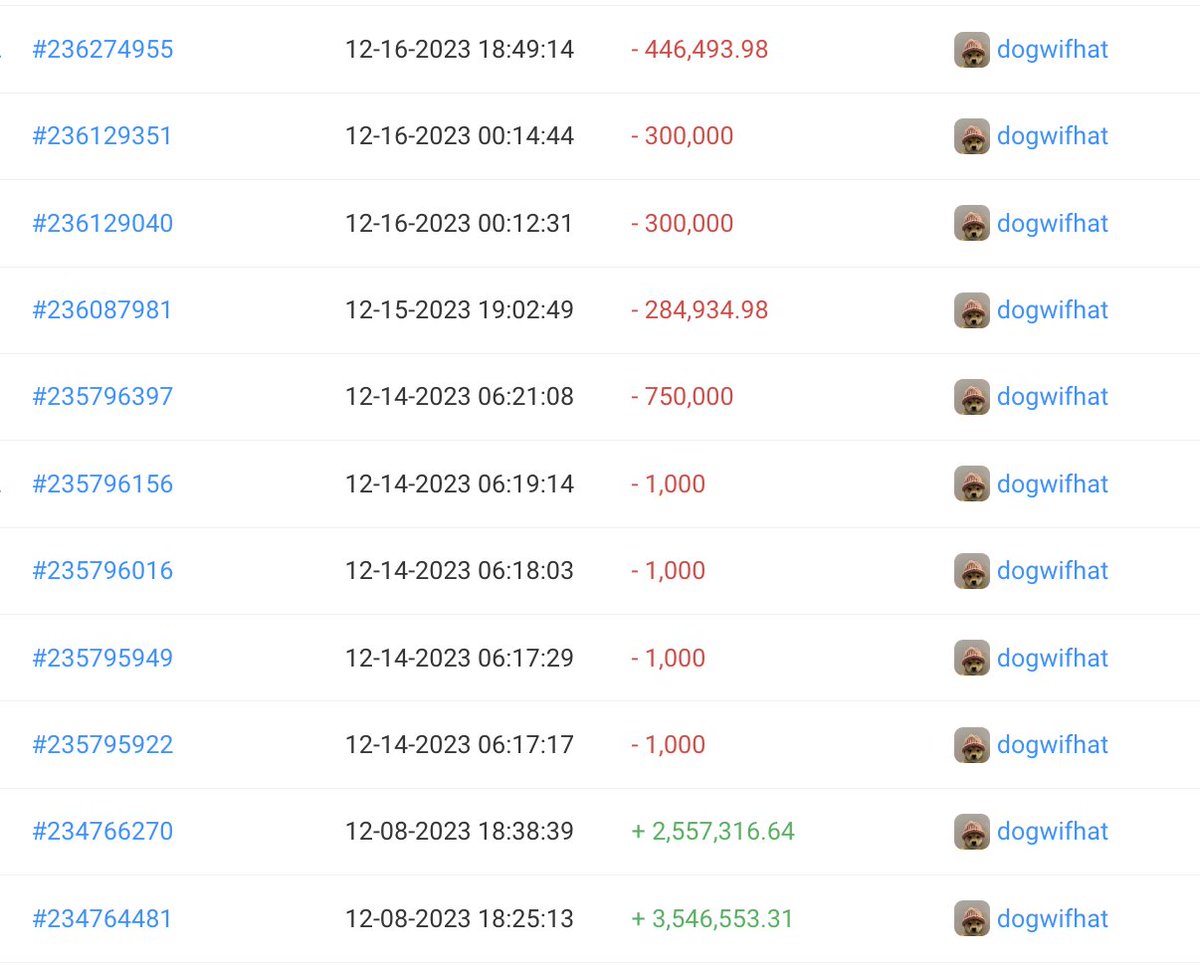Viewport: 1200px width, 965px height.
Task: Open block link #235795949
Action: pos(103,658)
